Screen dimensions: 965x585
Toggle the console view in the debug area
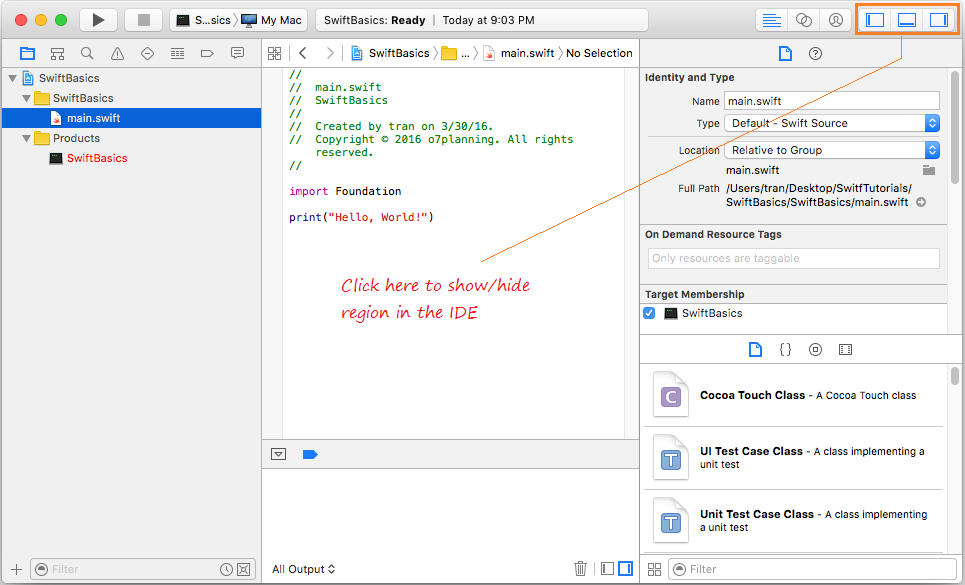(625, 568)
